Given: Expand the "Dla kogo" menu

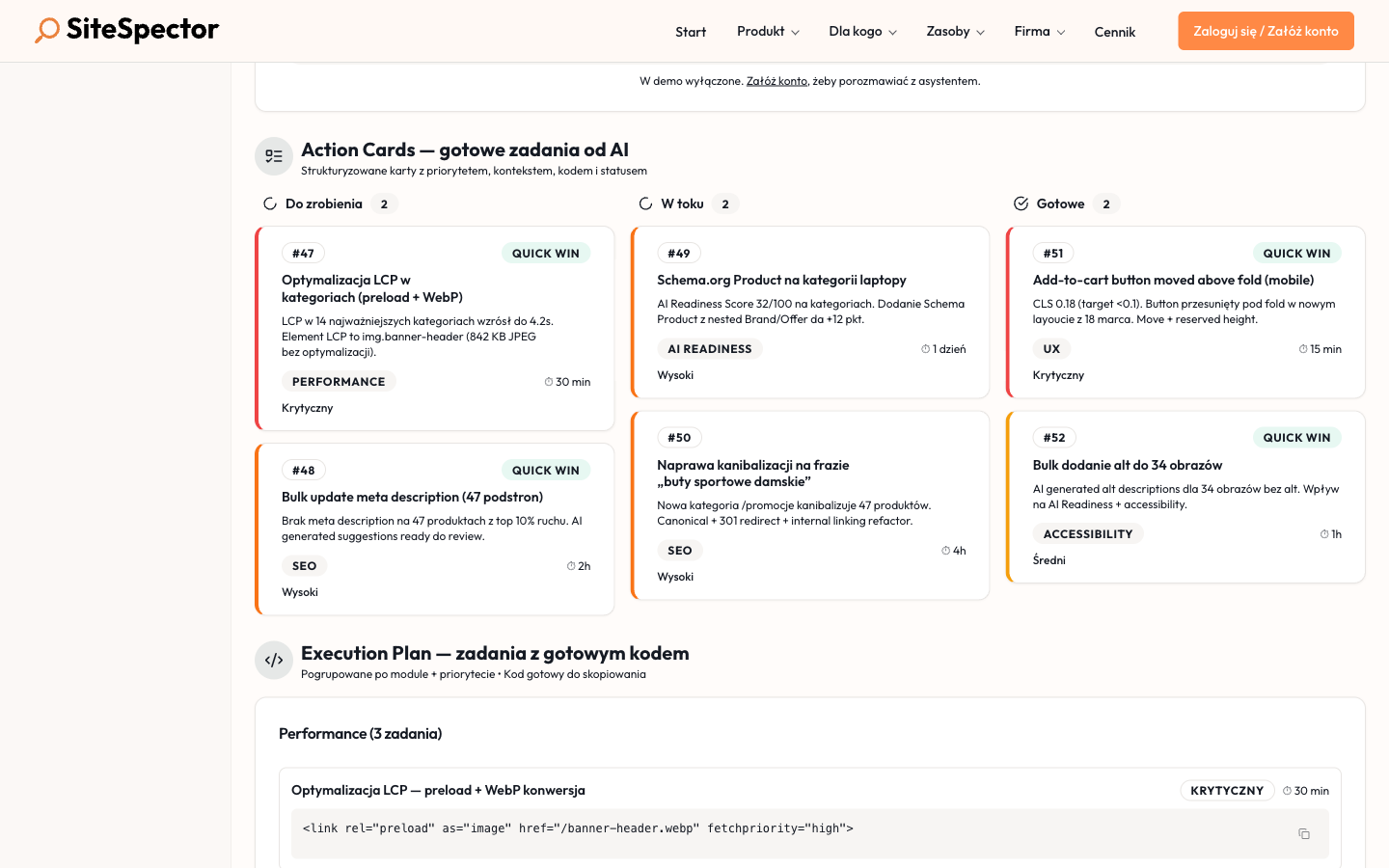Looking at the screenshot, I should [x=861, y=31].
